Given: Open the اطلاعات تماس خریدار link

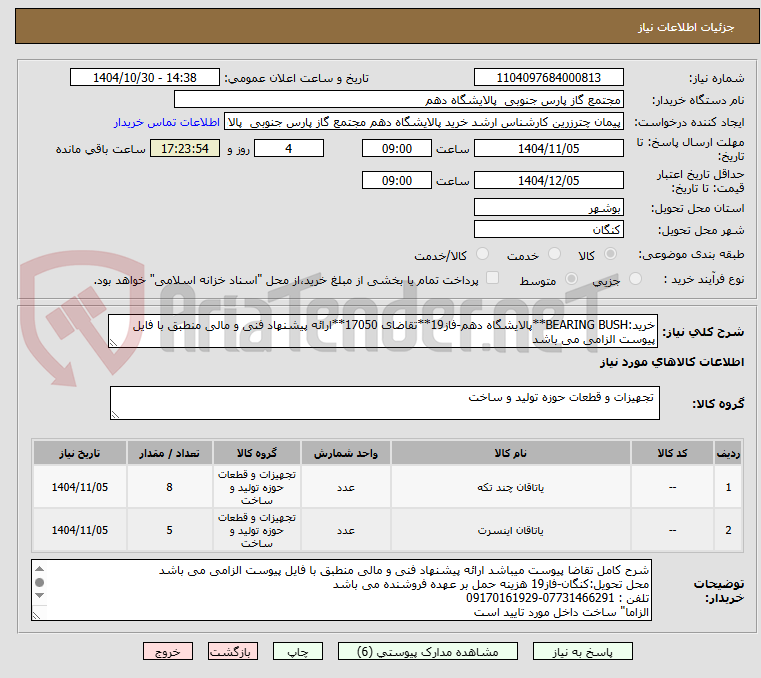Looking at the screenshot, I should tap(167, 122).
